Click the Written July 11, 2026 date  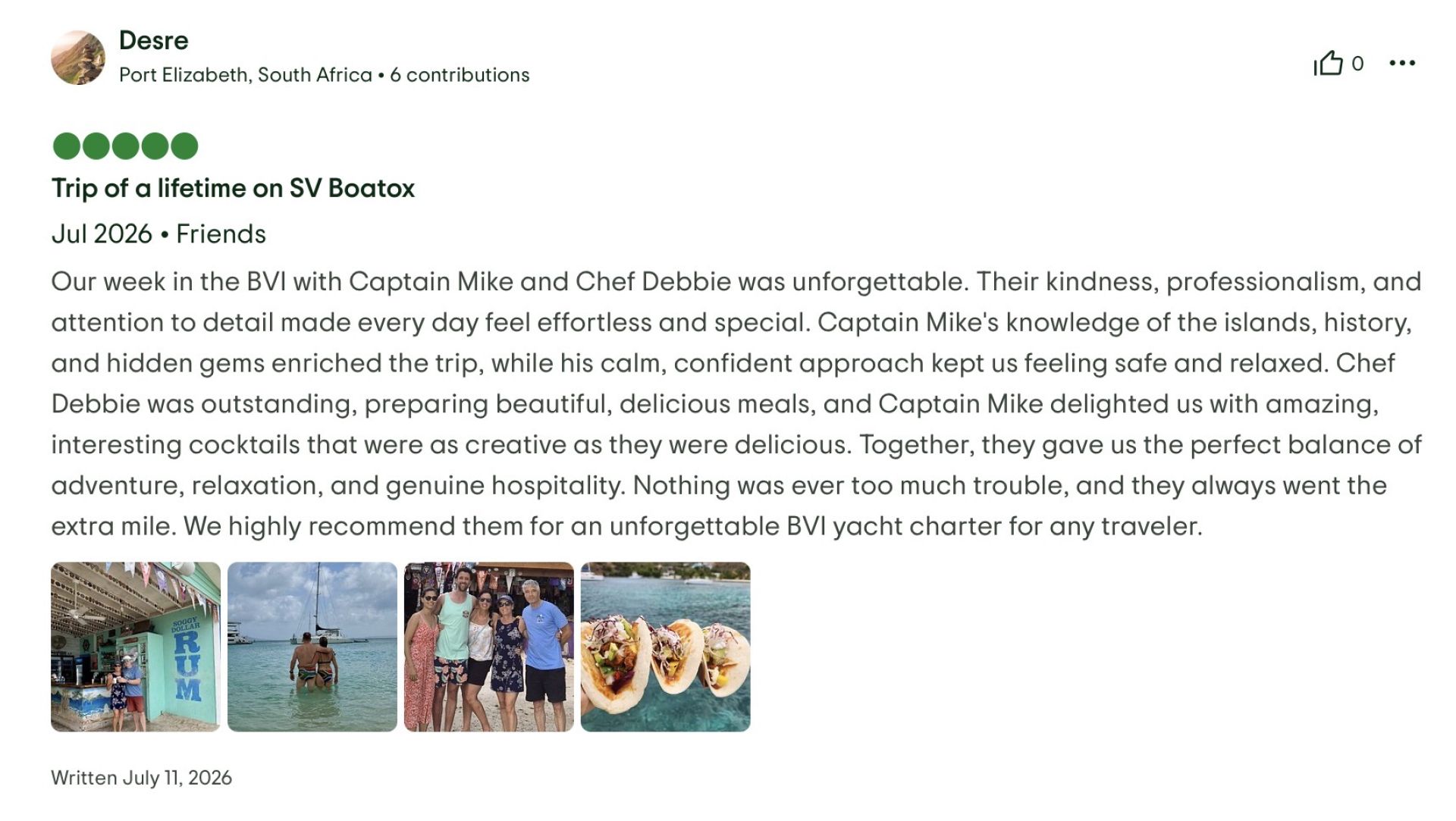[141, 778]
